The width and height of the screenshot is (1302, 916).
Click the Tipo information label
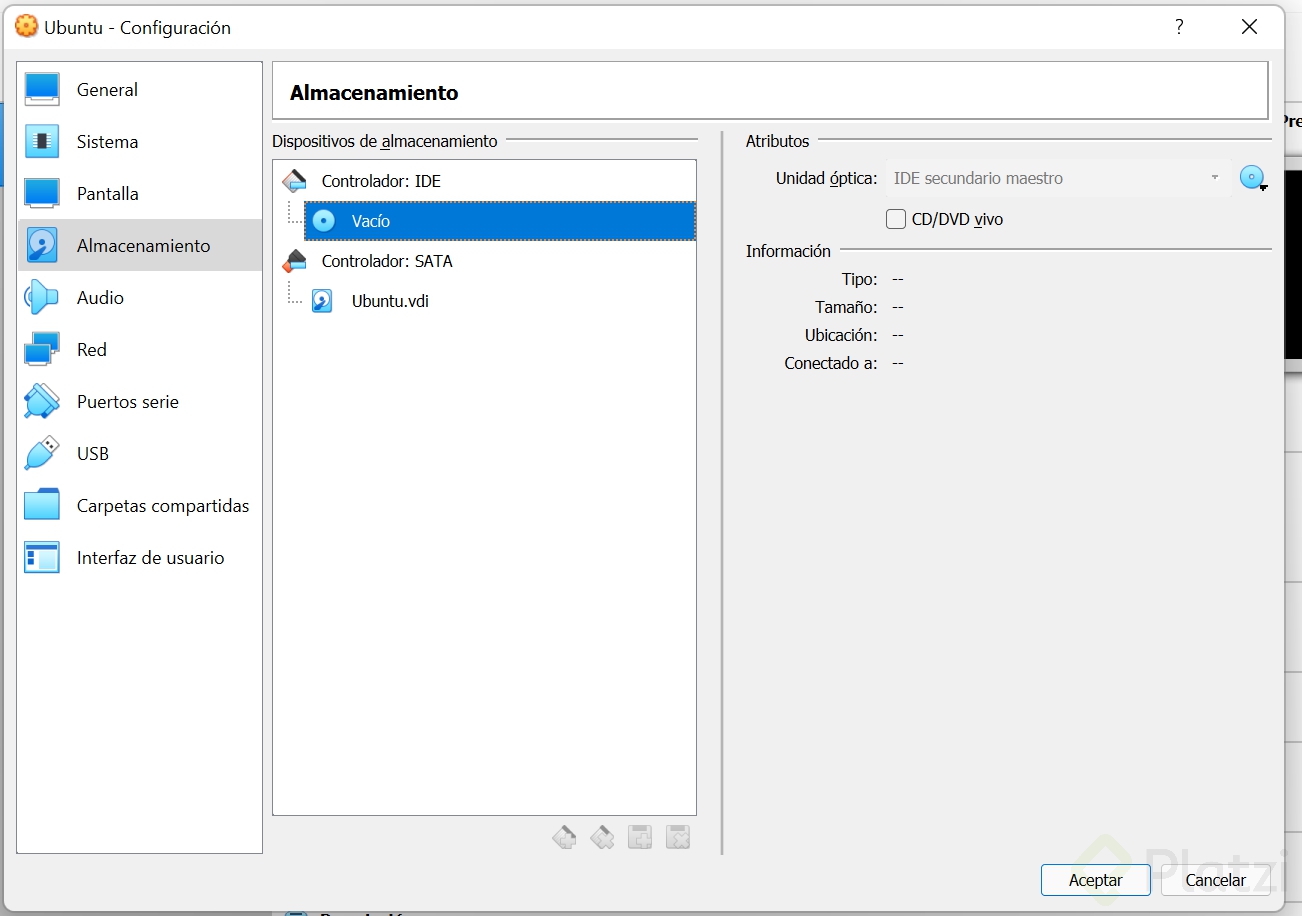859,279
